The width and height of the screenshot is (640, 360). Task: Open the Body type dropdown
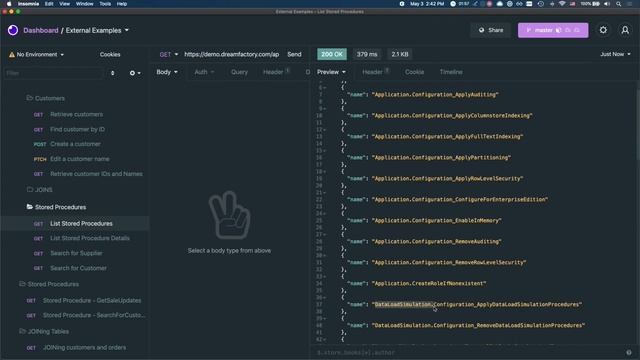tap(167, 72)
